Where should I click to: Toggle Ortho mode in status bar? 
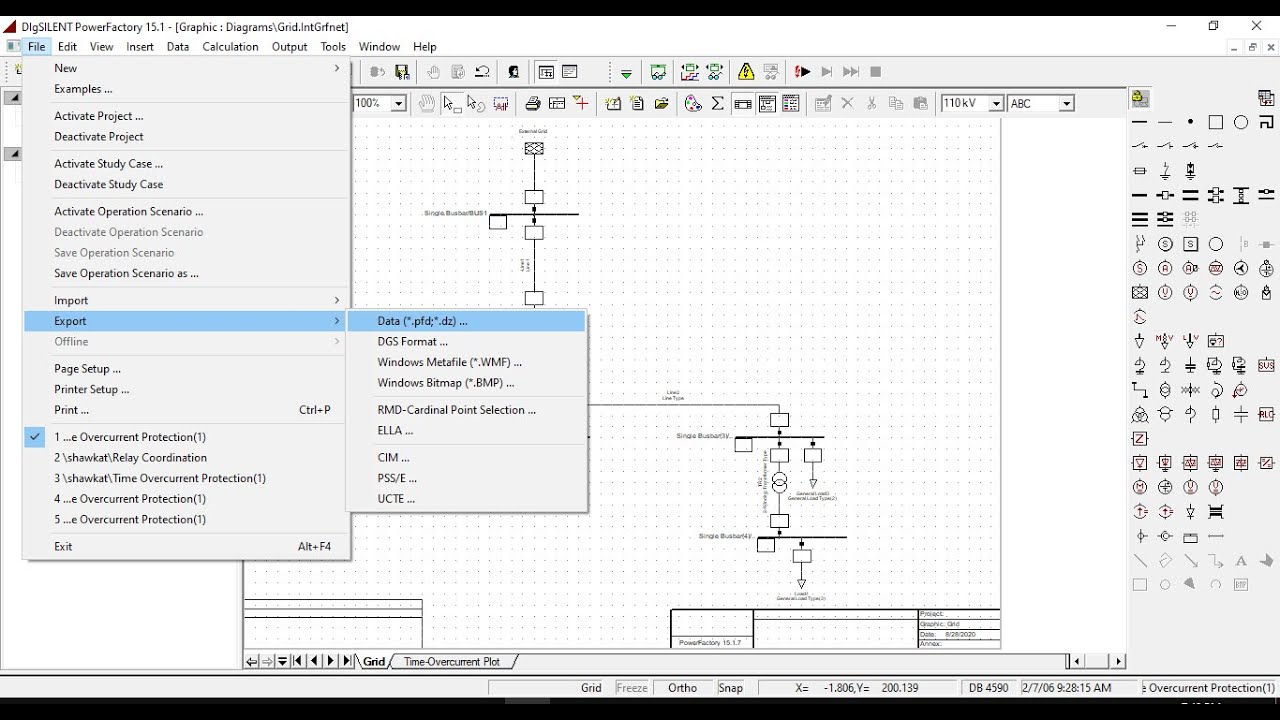(x=683, y=688)
